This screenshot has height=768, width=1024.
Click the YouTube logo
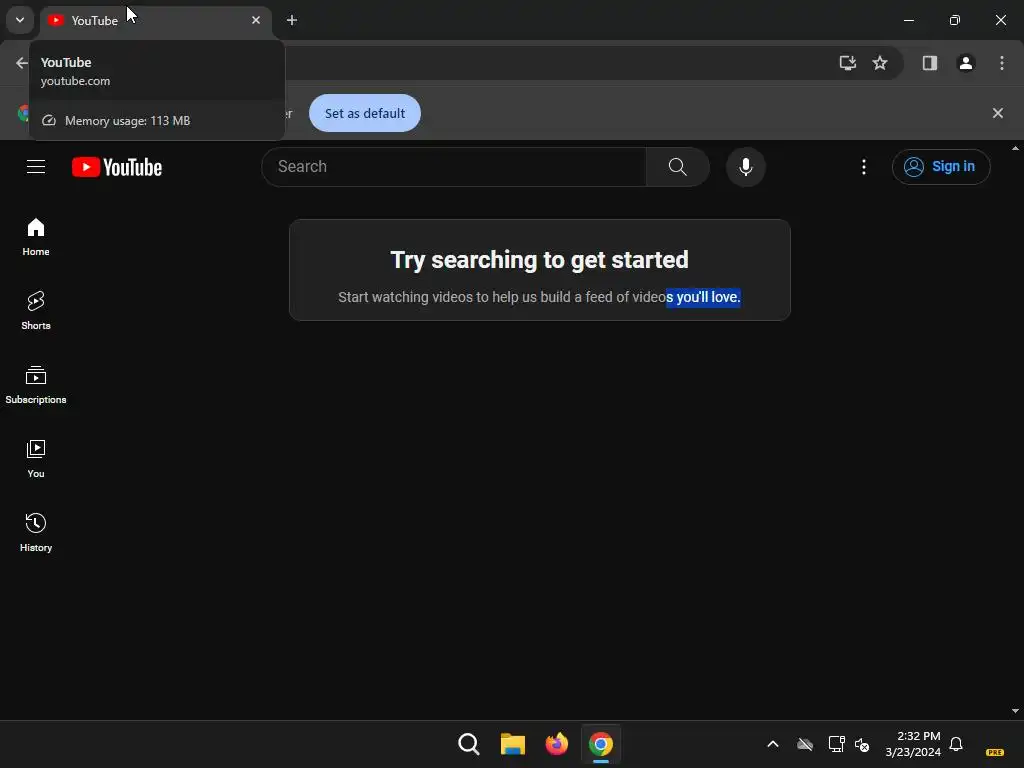coord(117,167)
